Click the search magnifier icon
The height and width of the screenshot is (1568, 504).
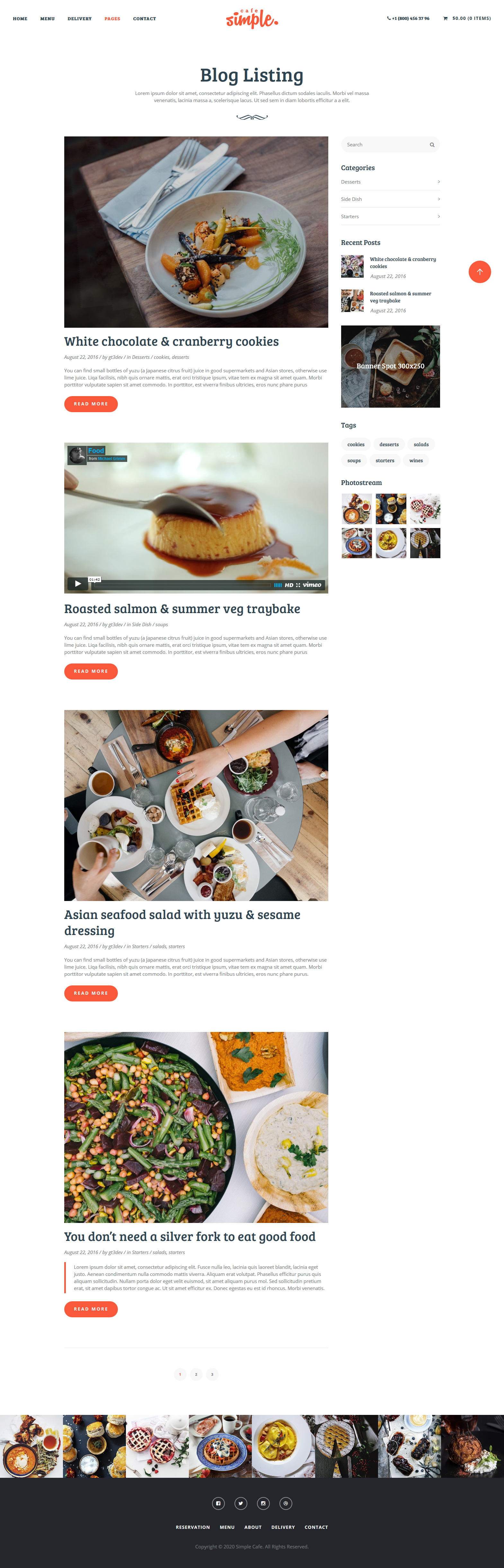pyautogui.click(x=432, y=145)
